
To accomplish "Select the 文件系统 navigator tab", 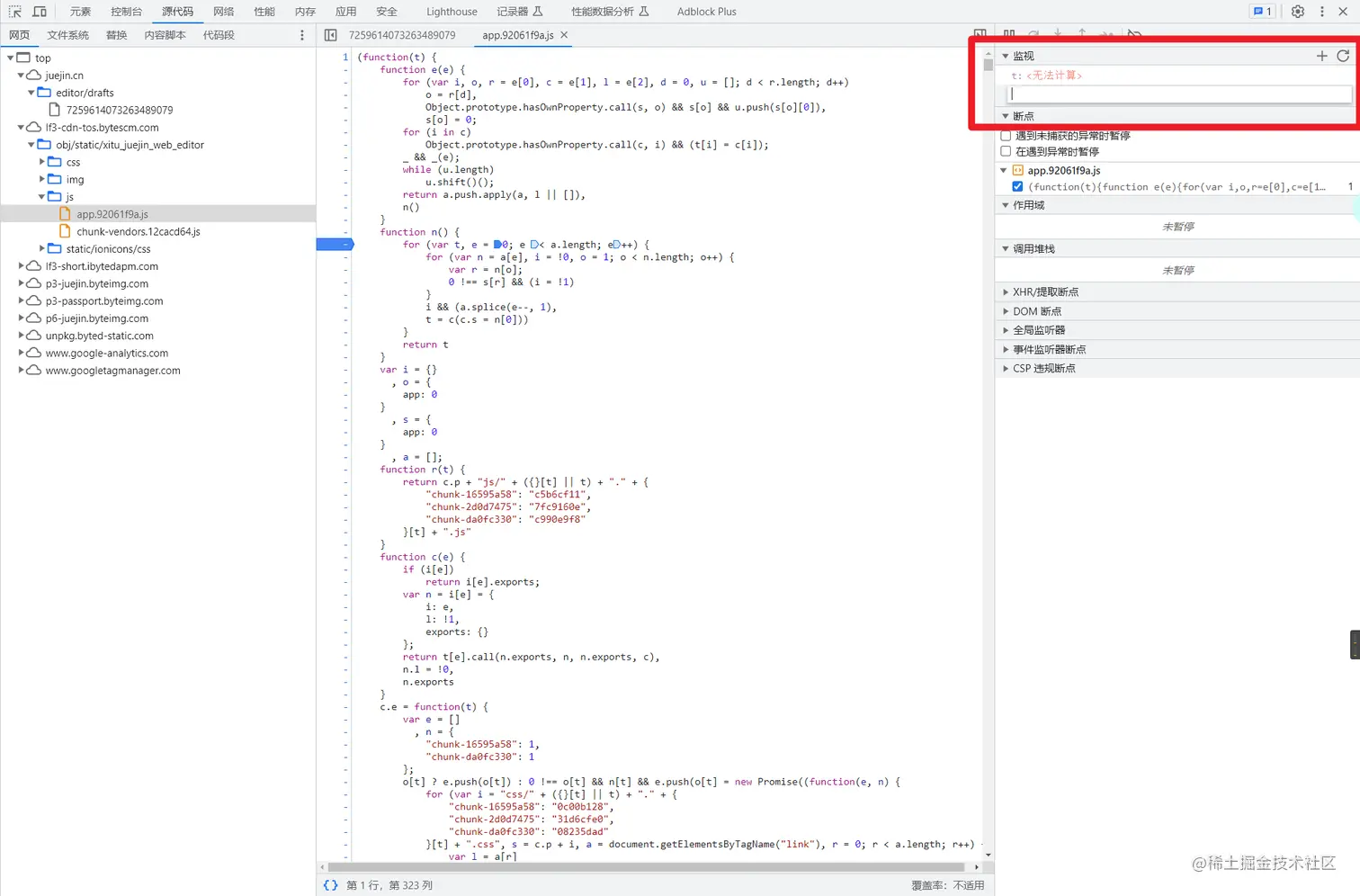I will click(x=68, y=35).
